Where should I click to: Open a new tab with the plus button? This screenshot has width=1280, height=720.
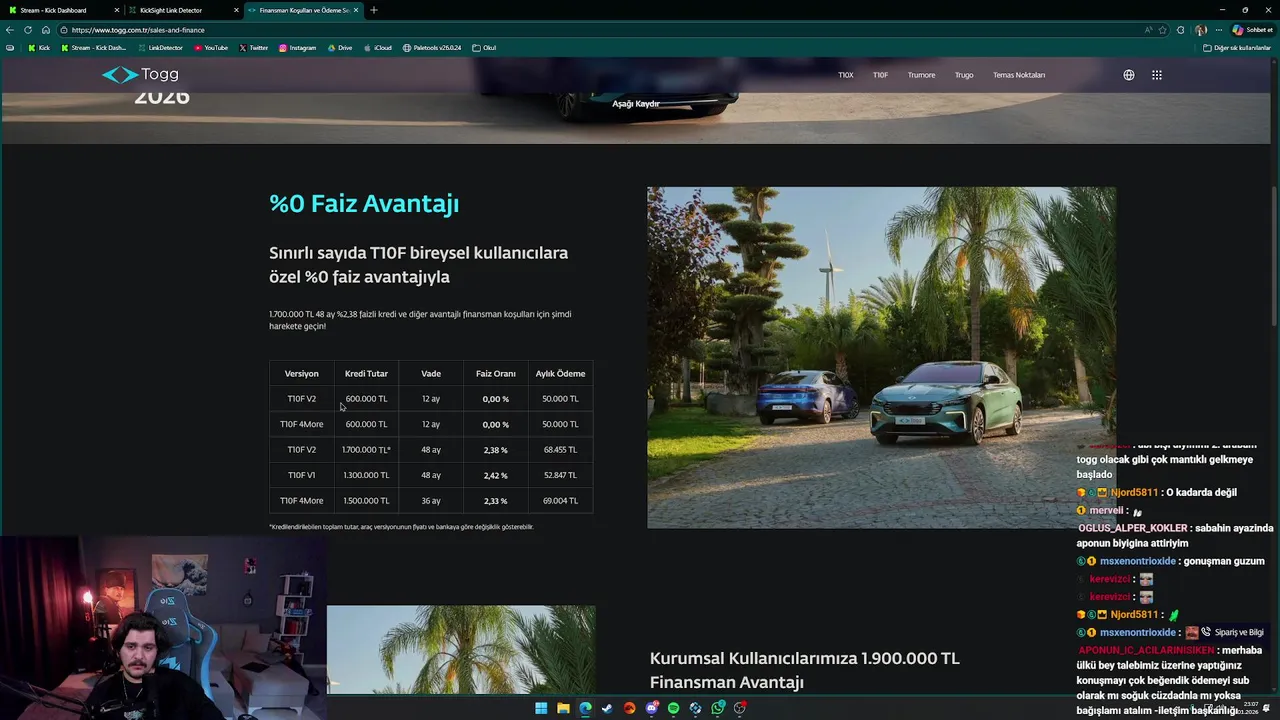[x=374, y=10]
